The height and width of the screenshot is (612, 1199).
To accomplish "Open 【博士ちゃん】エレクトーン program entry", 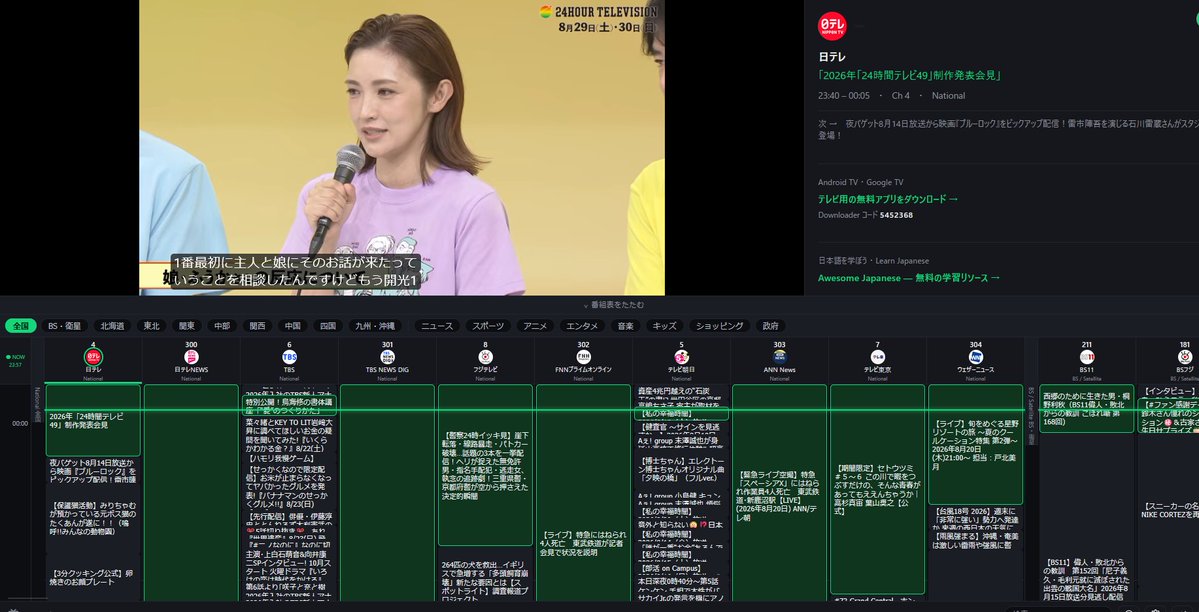I will pos(681,468).
